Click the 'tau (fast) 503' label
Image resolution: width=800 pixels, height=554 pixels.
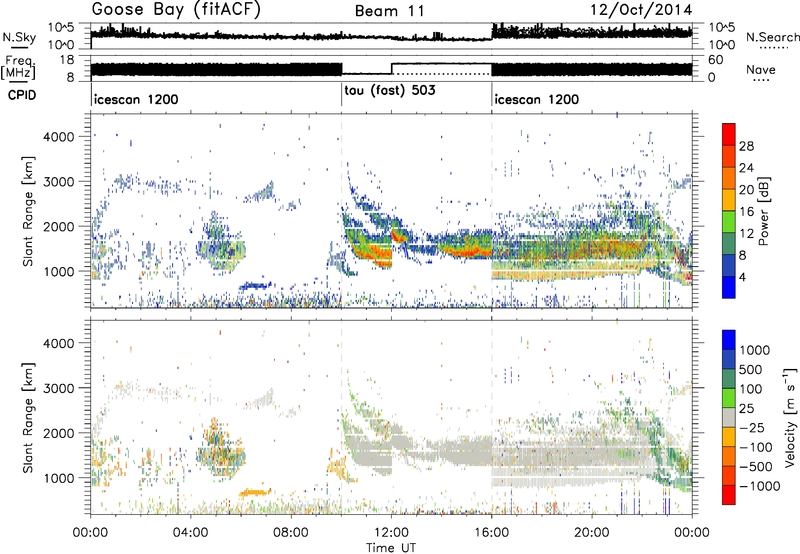pyautogui.click(x=390, y=91)
